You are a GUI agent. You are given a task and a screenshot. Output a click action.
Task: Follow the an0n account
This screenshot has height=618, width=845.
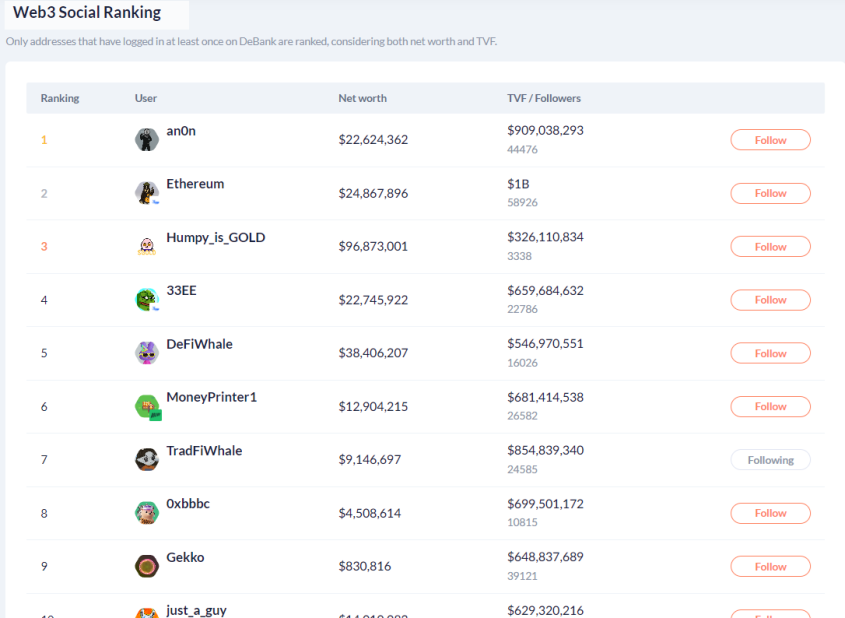770,140
